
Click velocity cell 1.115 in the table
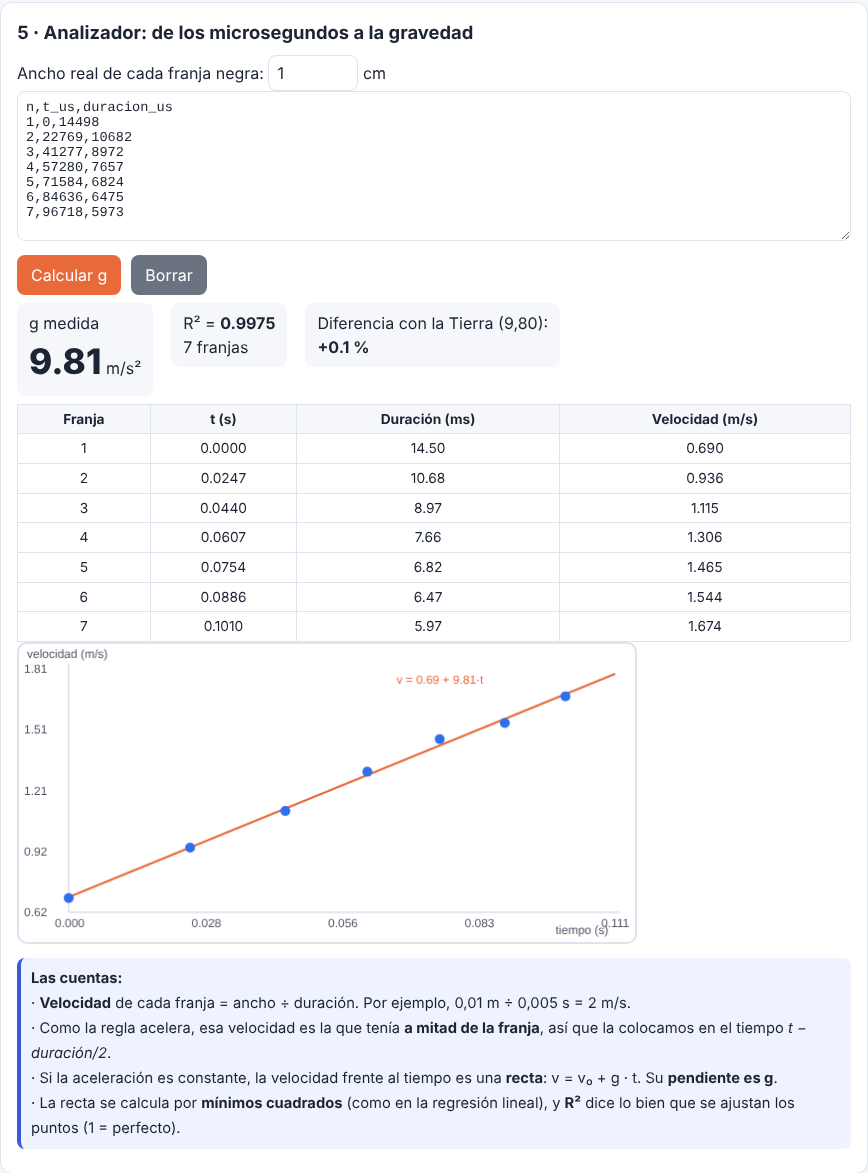[705, 508]
